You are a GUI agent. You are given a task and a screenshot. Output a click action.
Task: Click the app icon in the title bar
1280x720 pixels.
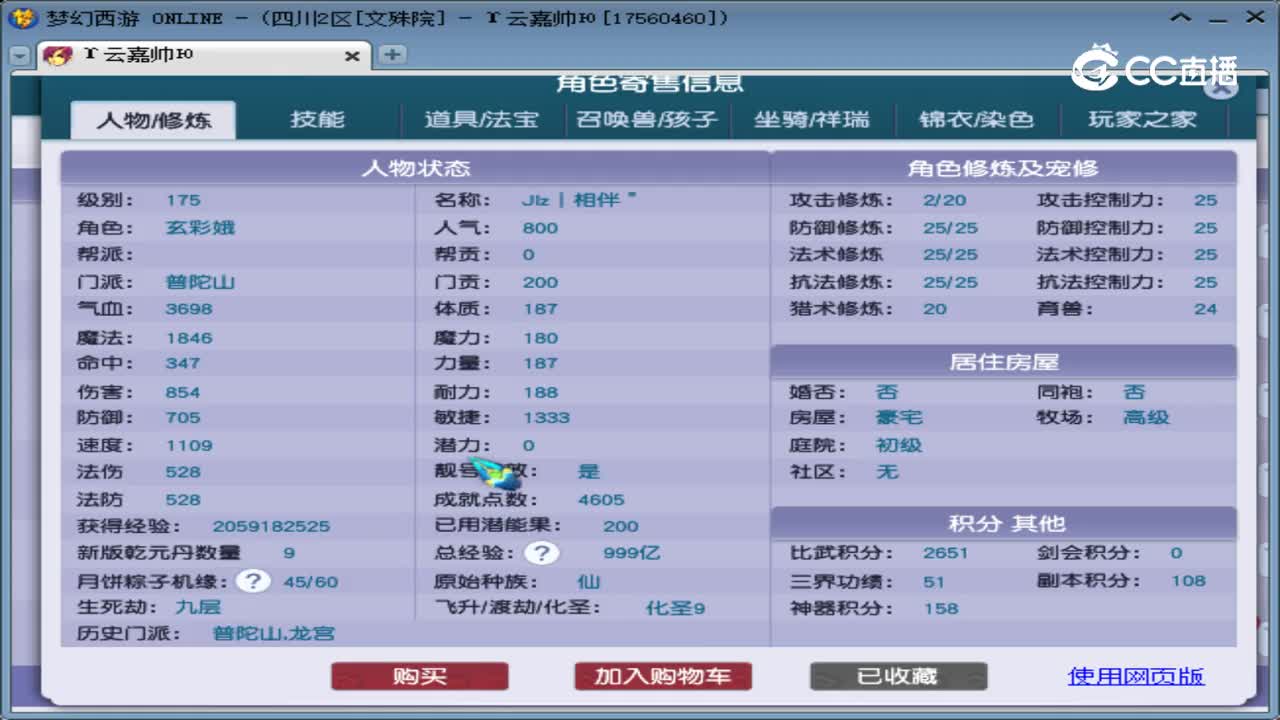coord(21,18)
